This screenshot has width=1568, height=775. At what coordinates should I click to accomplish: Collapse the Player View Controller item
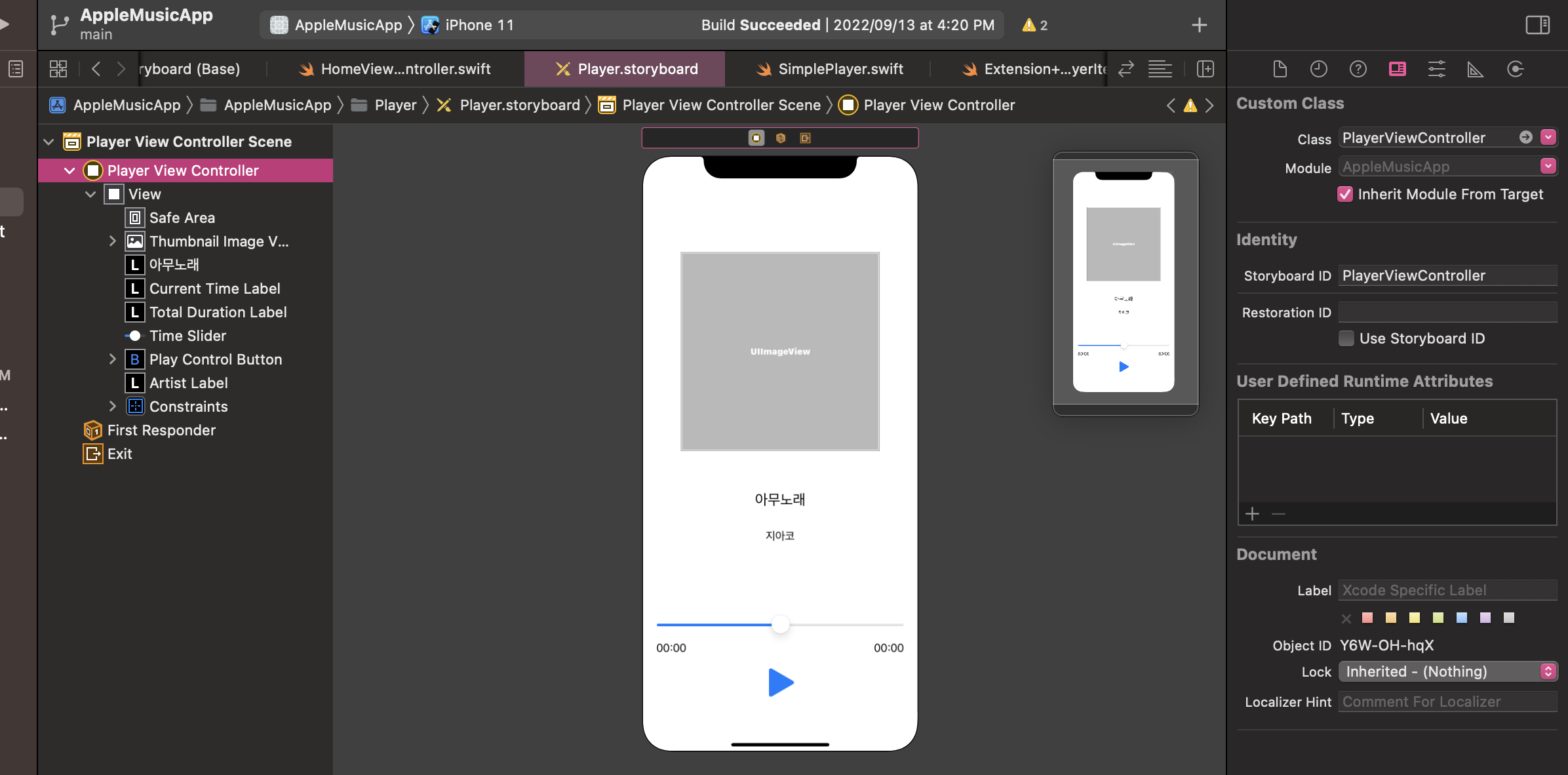click(69, 170)
